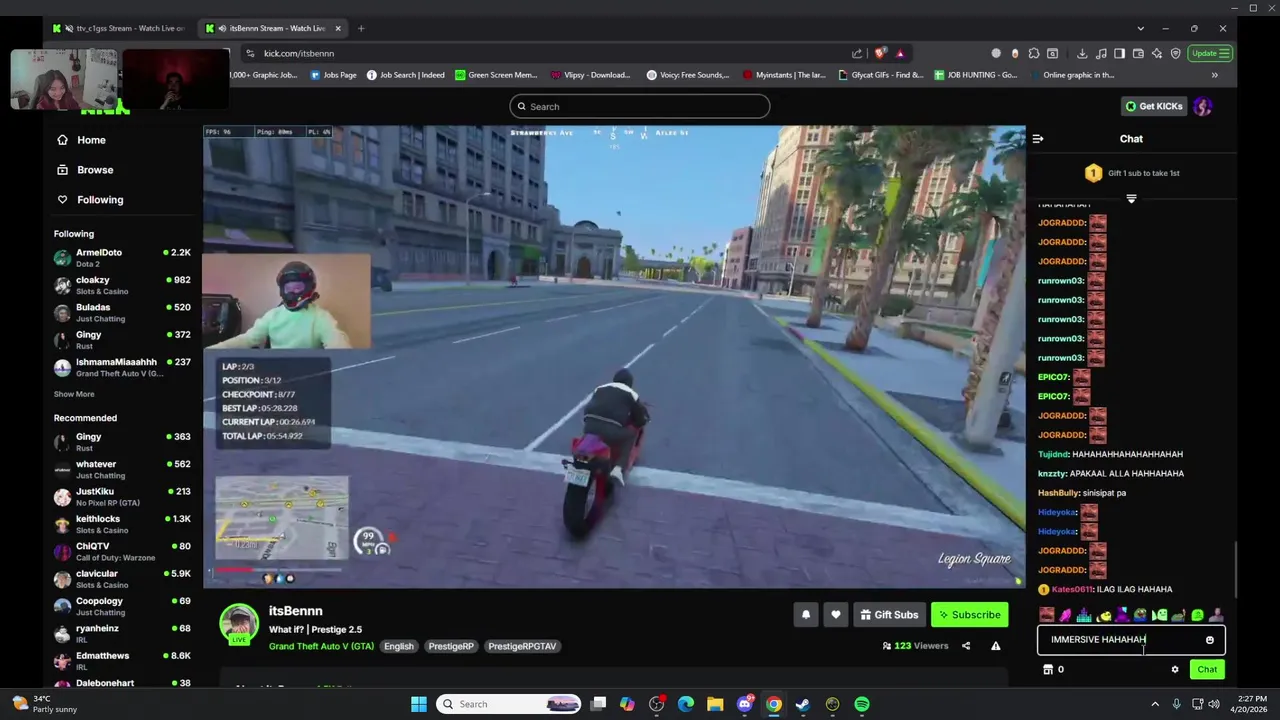This screenshot has width=1280, height=720.
Task: Open Grand Theft Auto V (GTA) category link
Action: (321, 646)
